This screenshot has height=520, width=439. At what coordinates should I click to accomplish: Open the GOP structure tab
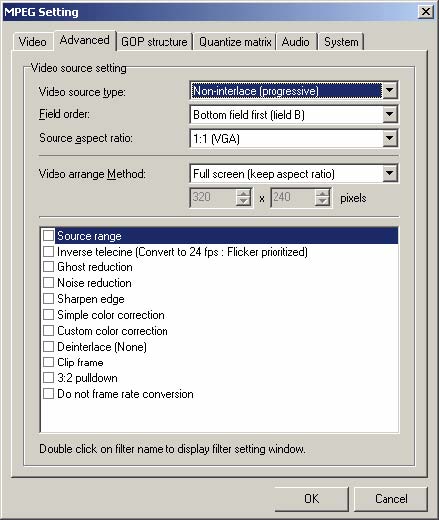(154, 42)
